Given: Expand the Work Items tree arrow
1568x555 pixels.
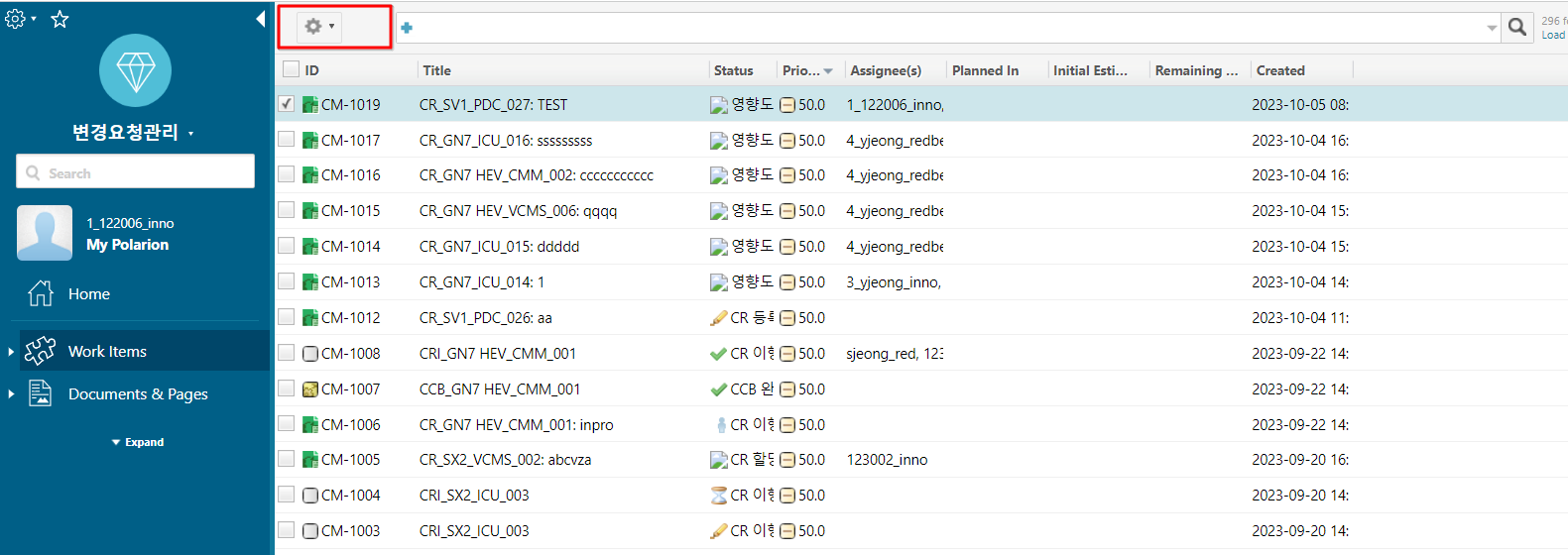Looking at the screenshot, I should (11, 352).
